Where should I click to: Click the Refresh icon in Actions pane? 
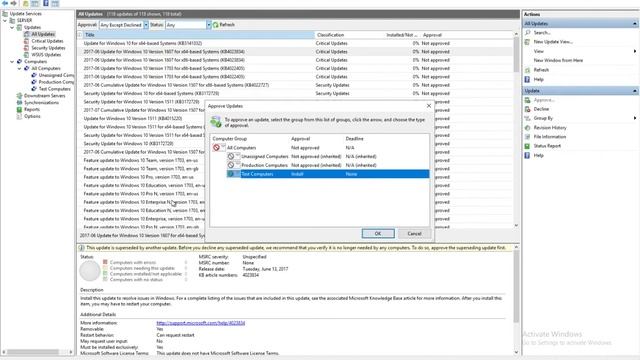(x=527, y=70)
